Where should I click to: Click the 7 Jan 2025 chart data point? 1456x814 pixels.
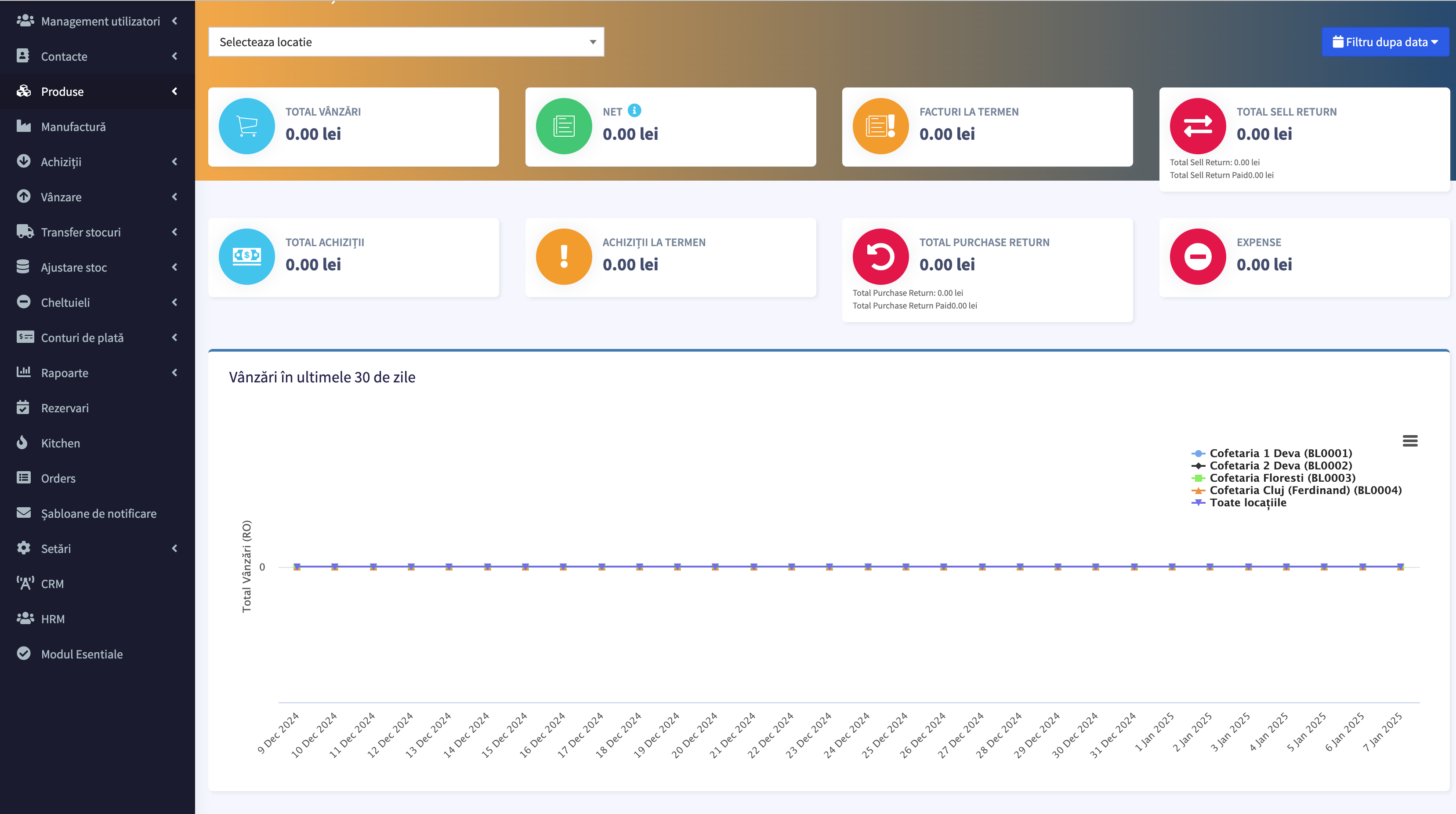tap(1400, 567)
